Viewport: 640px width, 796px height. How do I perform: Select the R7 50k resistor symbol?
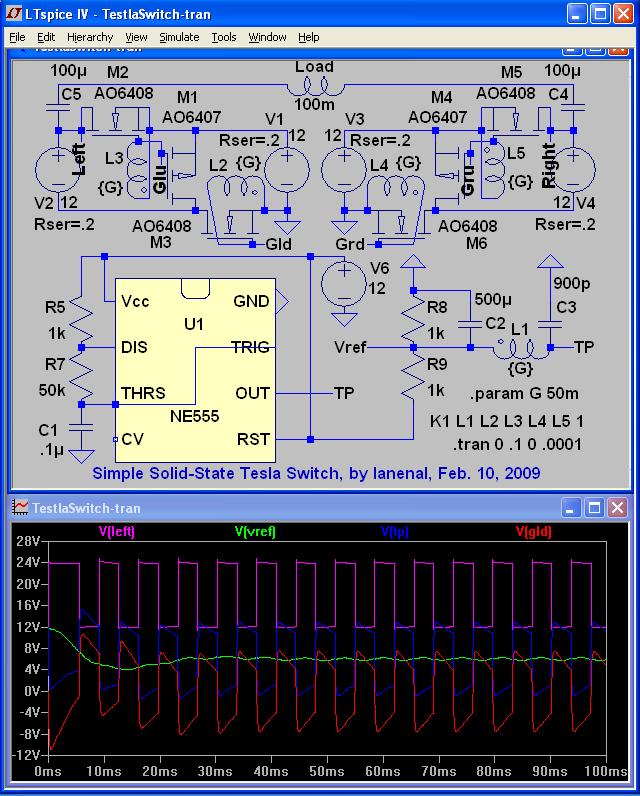tap(81, 376)
